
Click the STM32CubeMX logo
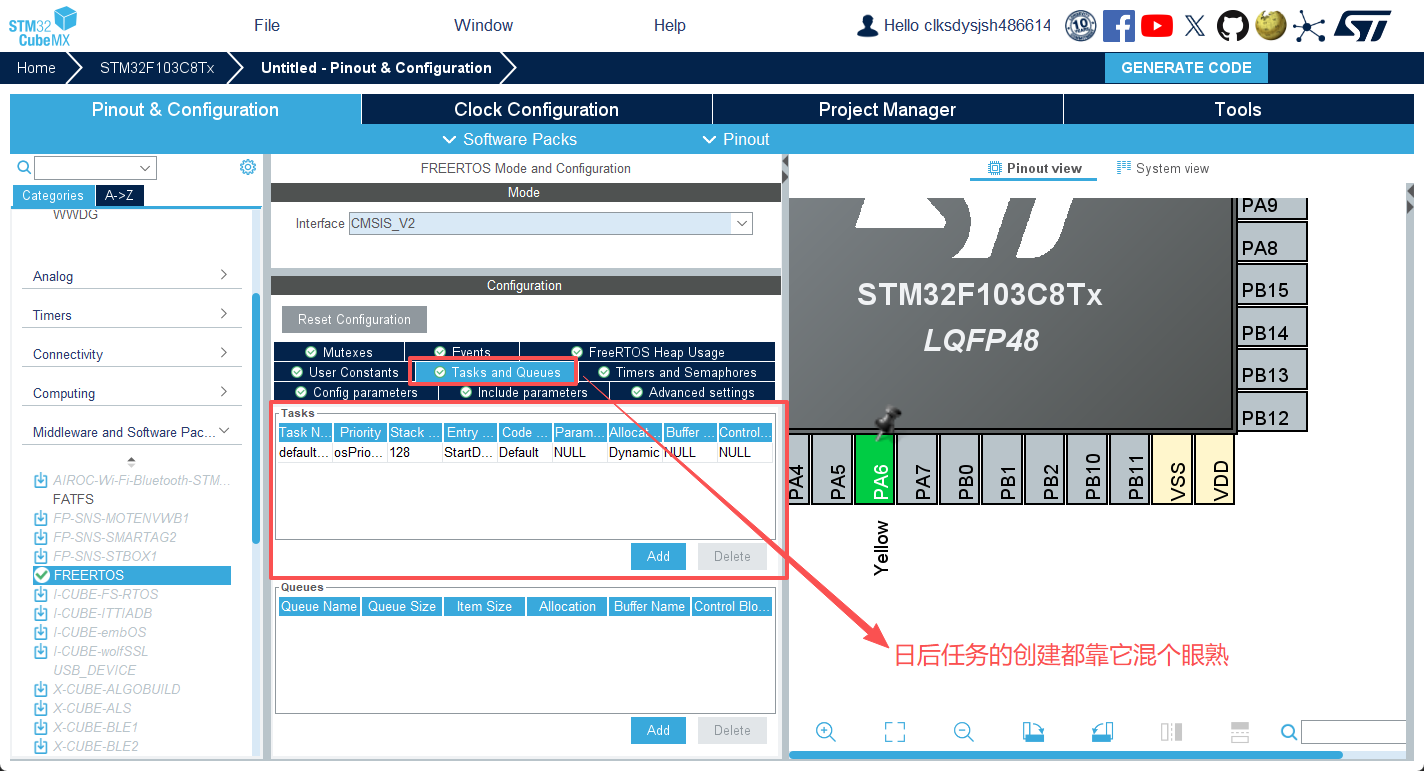click(43, 27)
